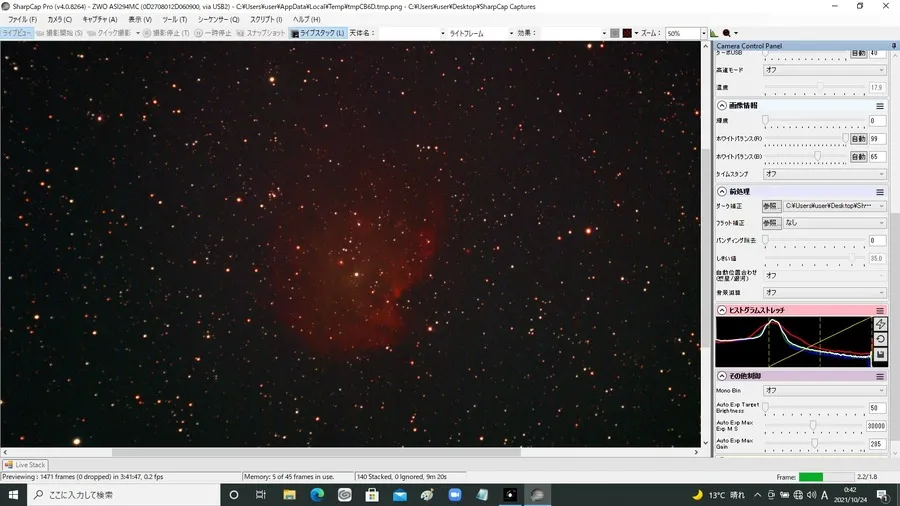This screenshot has height=506, width=900.
Task: Toggle the ライブビュー button in the toolbar
Action: (x=16, y=33)
